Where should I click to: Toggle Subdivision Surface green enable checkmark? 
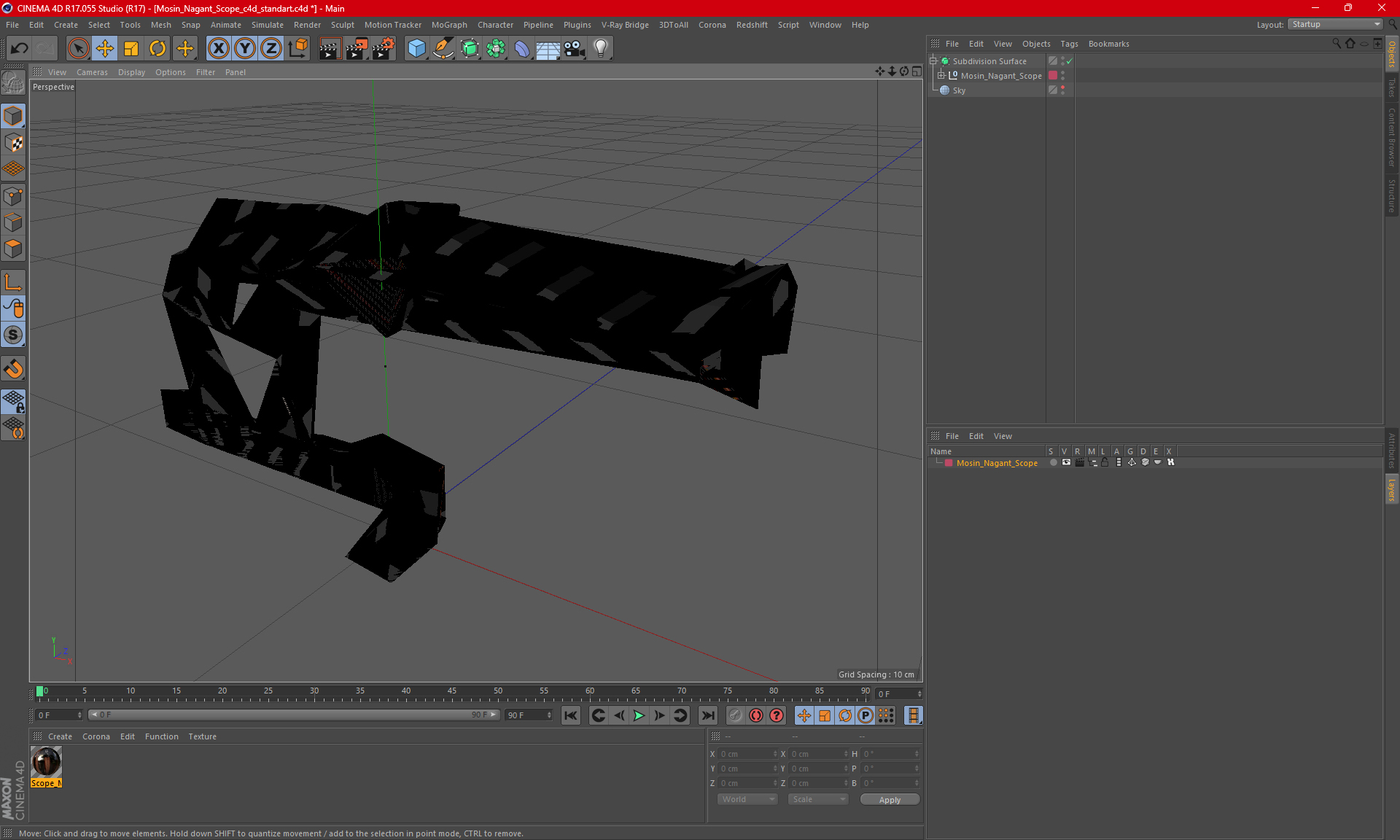point(1069,61)
